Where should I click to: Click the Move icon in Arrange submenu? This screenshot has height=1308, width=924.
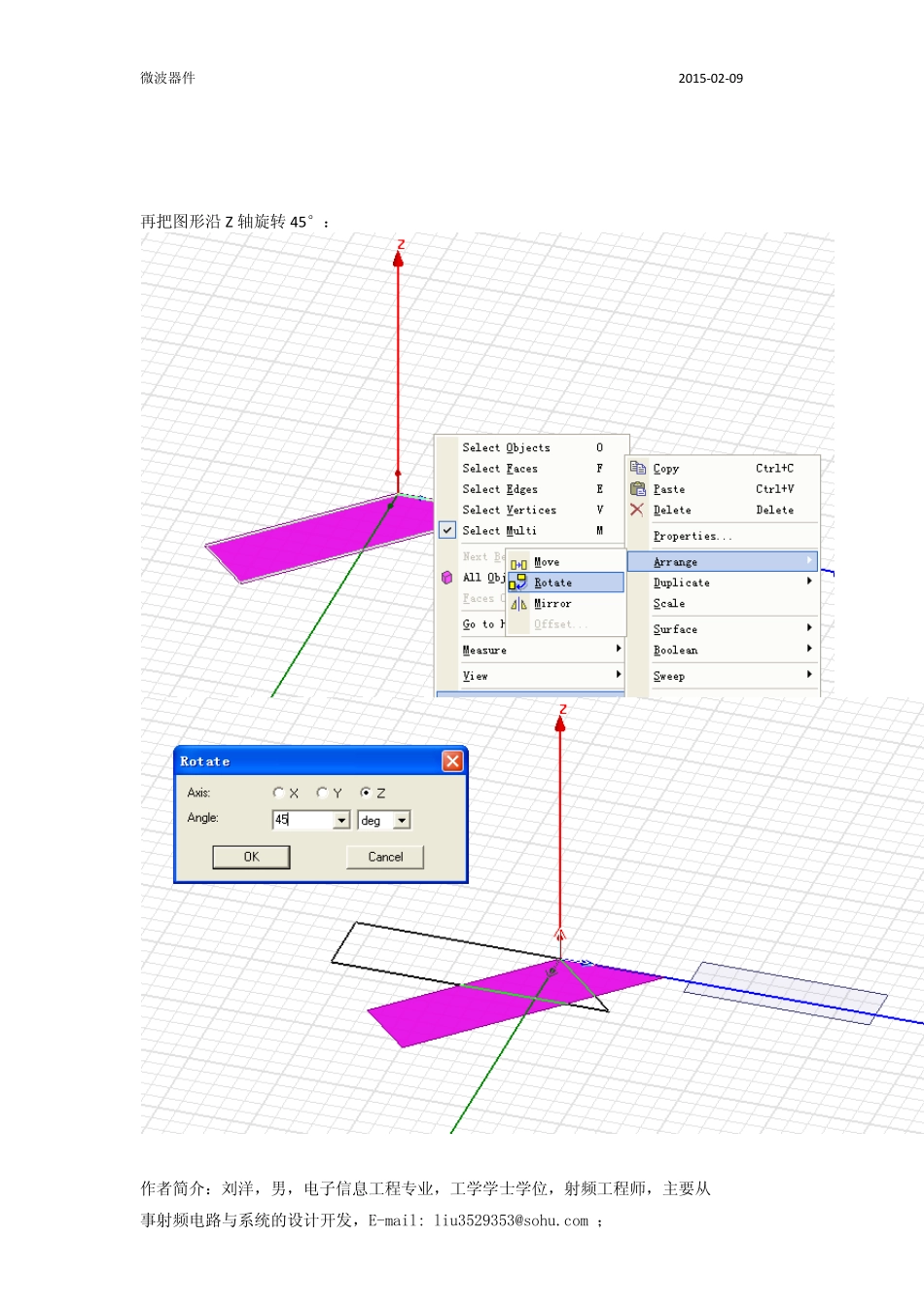point(518,563)
